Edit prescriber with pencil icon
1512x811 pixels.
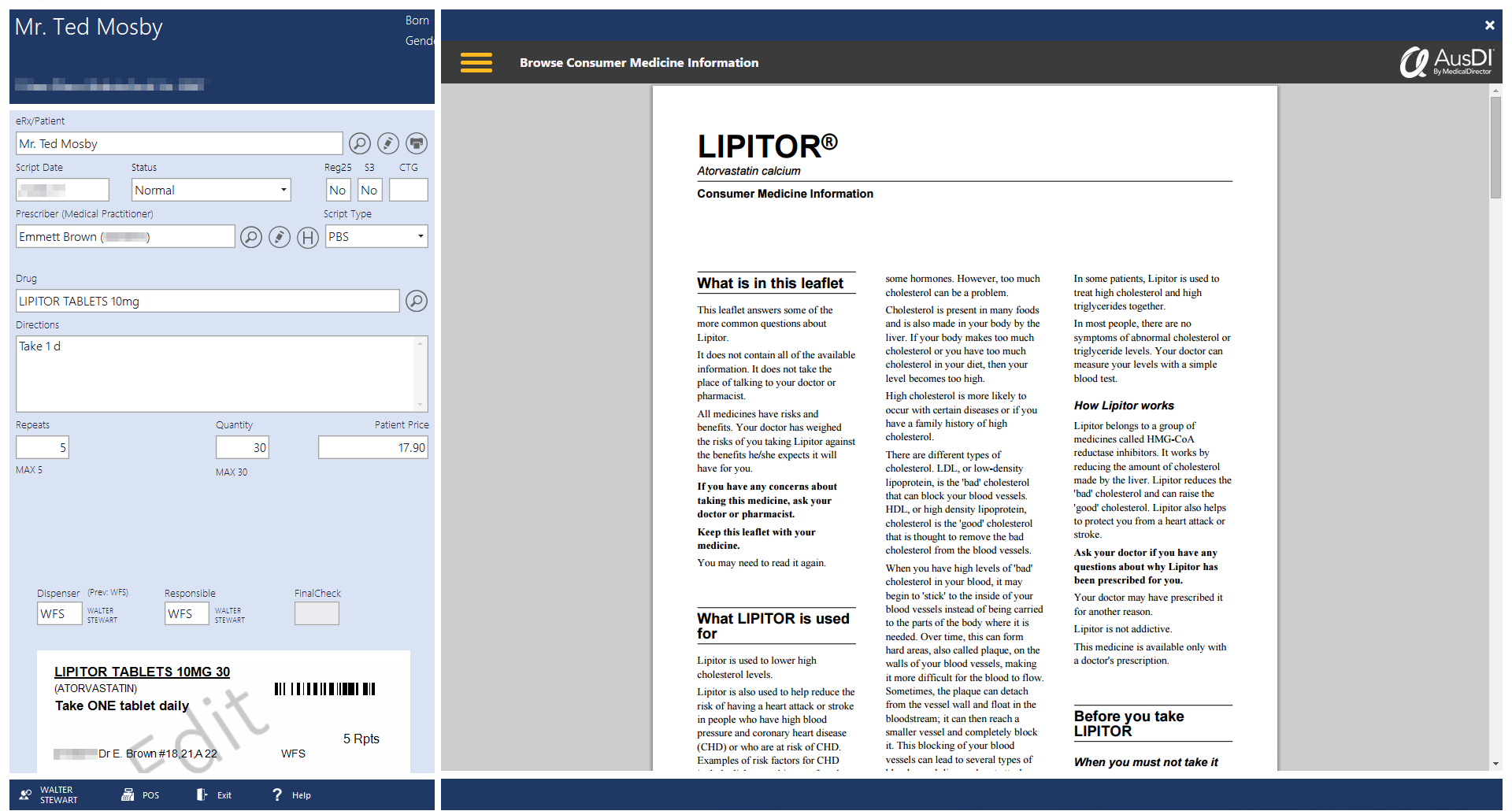click(x=280, y=237)
